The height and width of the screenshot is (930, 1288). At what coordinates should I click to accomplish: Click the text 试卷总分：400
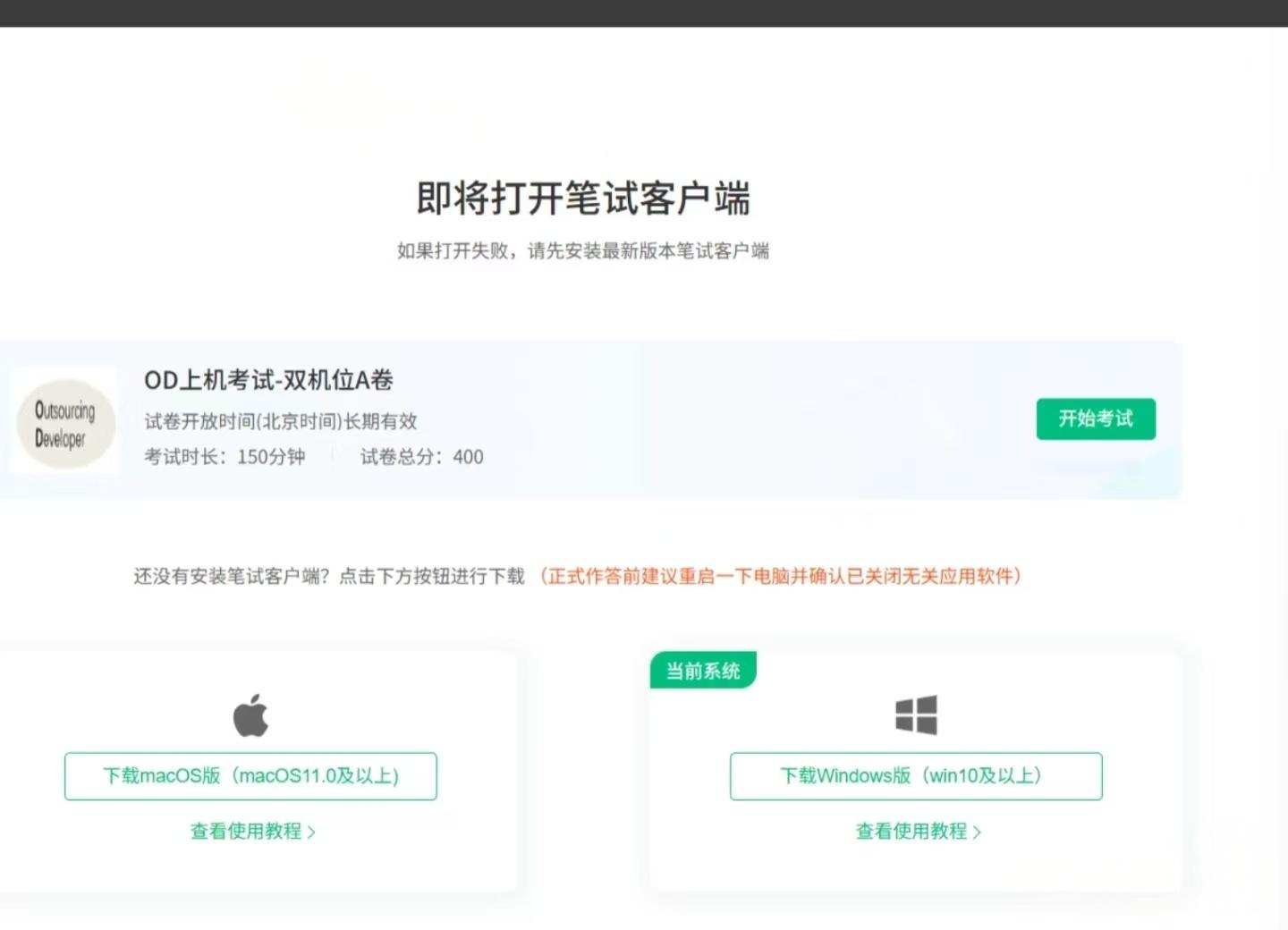421,457
